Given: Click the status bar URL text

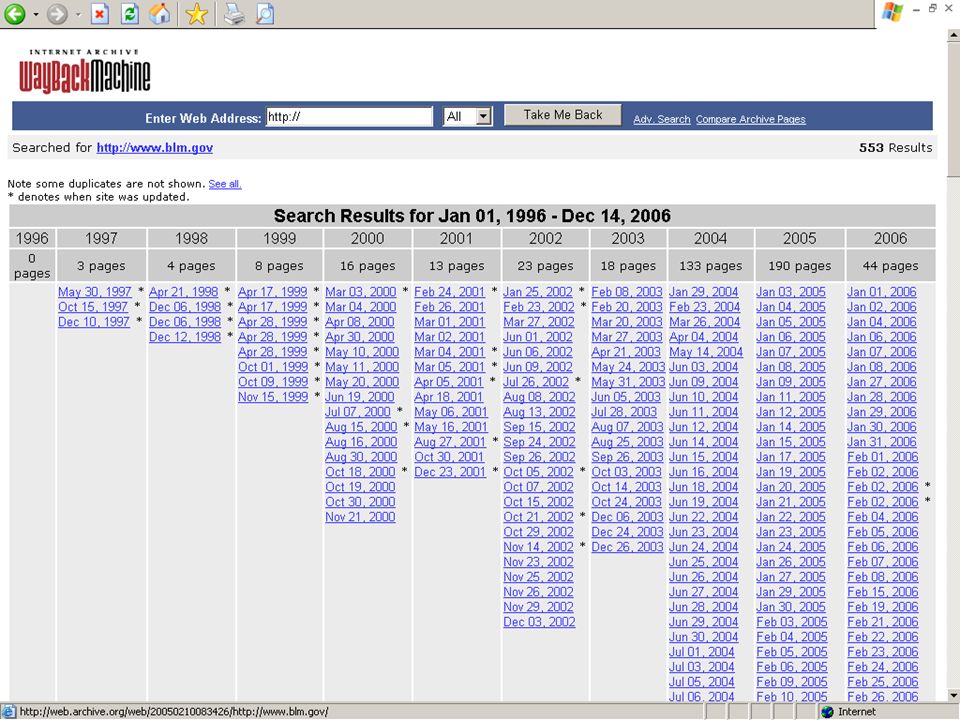Looking at the screenshot, I should coord(174,712).
